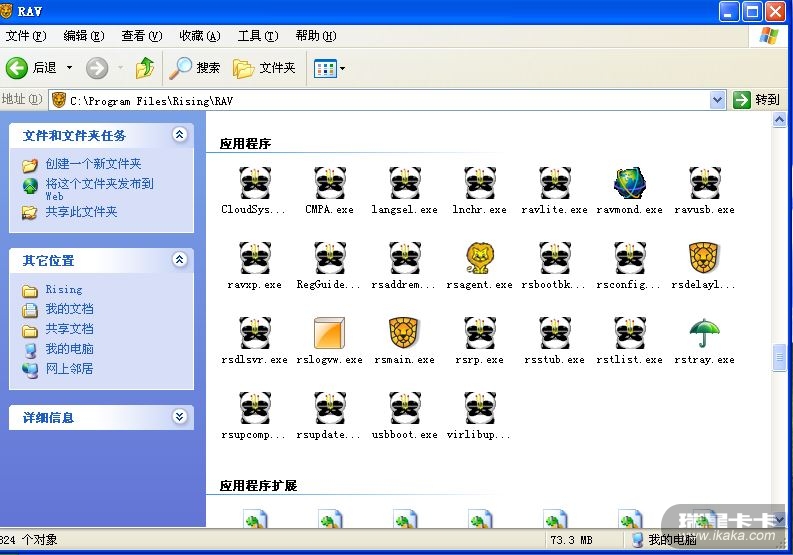Select the RegGuide executable icon
Viewport: 793px width, 555px height.
(330, 258)
